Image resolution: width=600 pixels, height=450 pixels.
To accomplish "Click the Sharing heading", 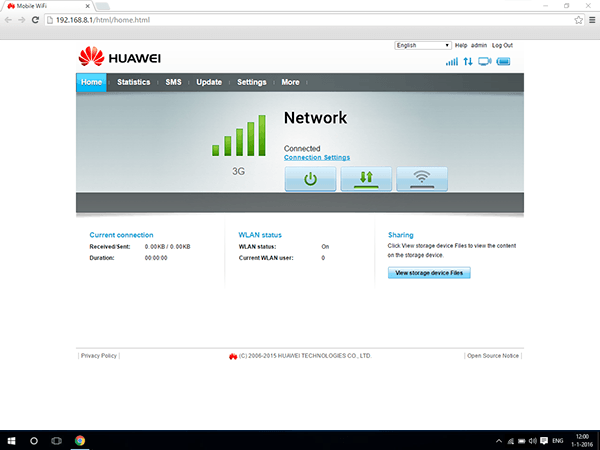I will tap(401, 235).
